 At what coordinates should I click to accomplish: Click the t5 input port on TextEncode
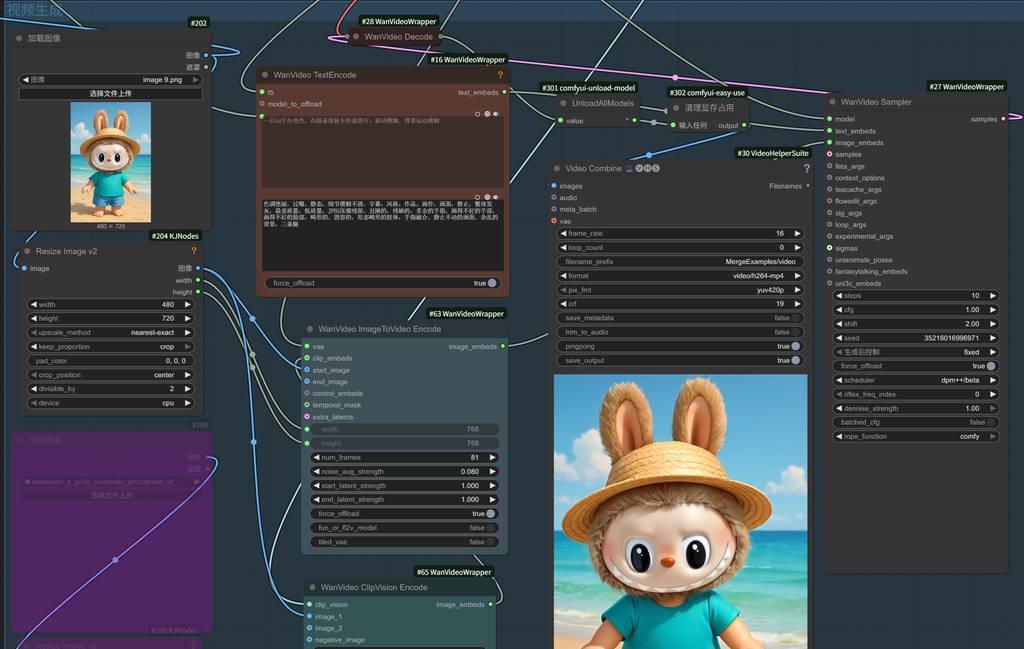pos(263,92)
